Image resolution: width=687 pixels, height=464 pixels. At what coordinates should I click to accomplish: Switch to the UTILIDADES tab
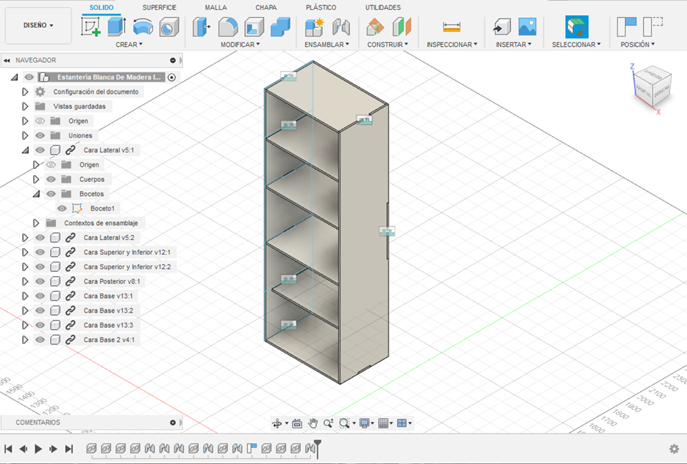tap(383, 7)
